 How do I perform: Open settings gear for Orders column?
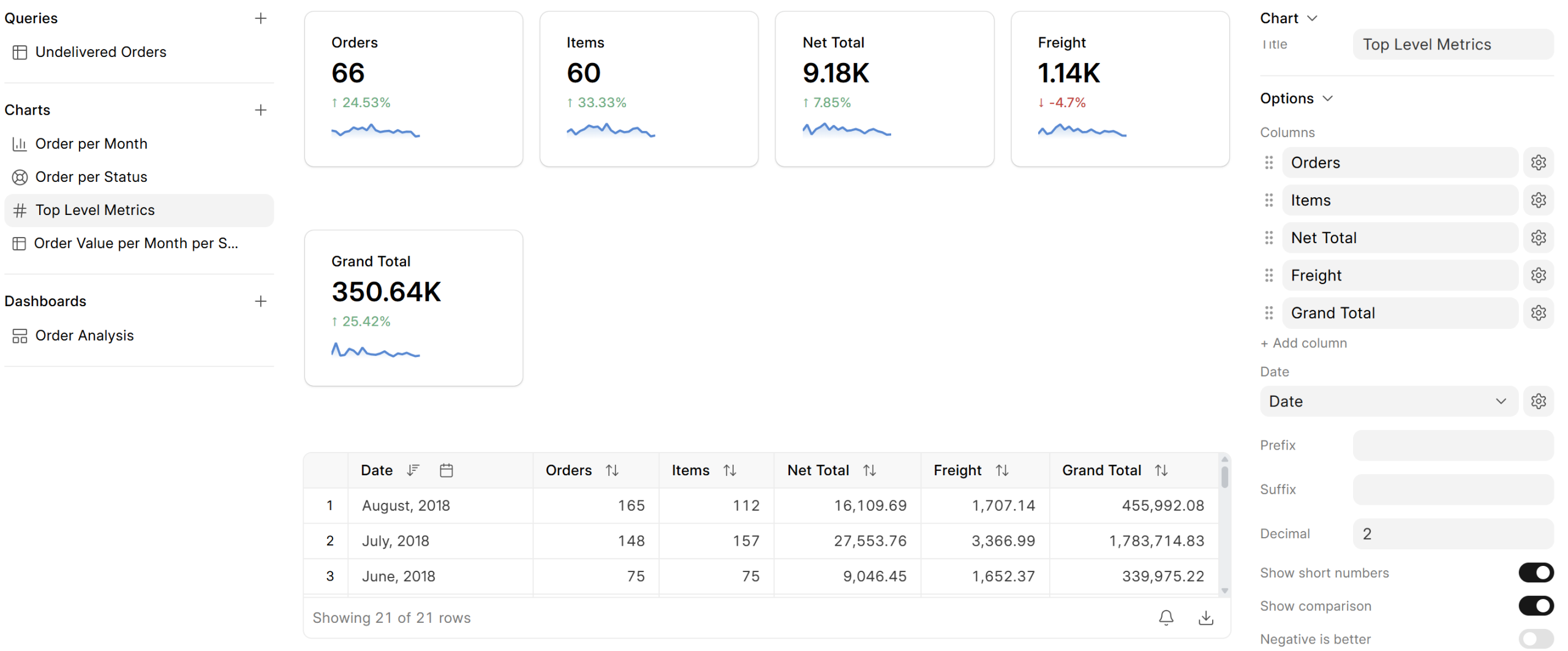pyautogui.click(x=1538, y=163)
